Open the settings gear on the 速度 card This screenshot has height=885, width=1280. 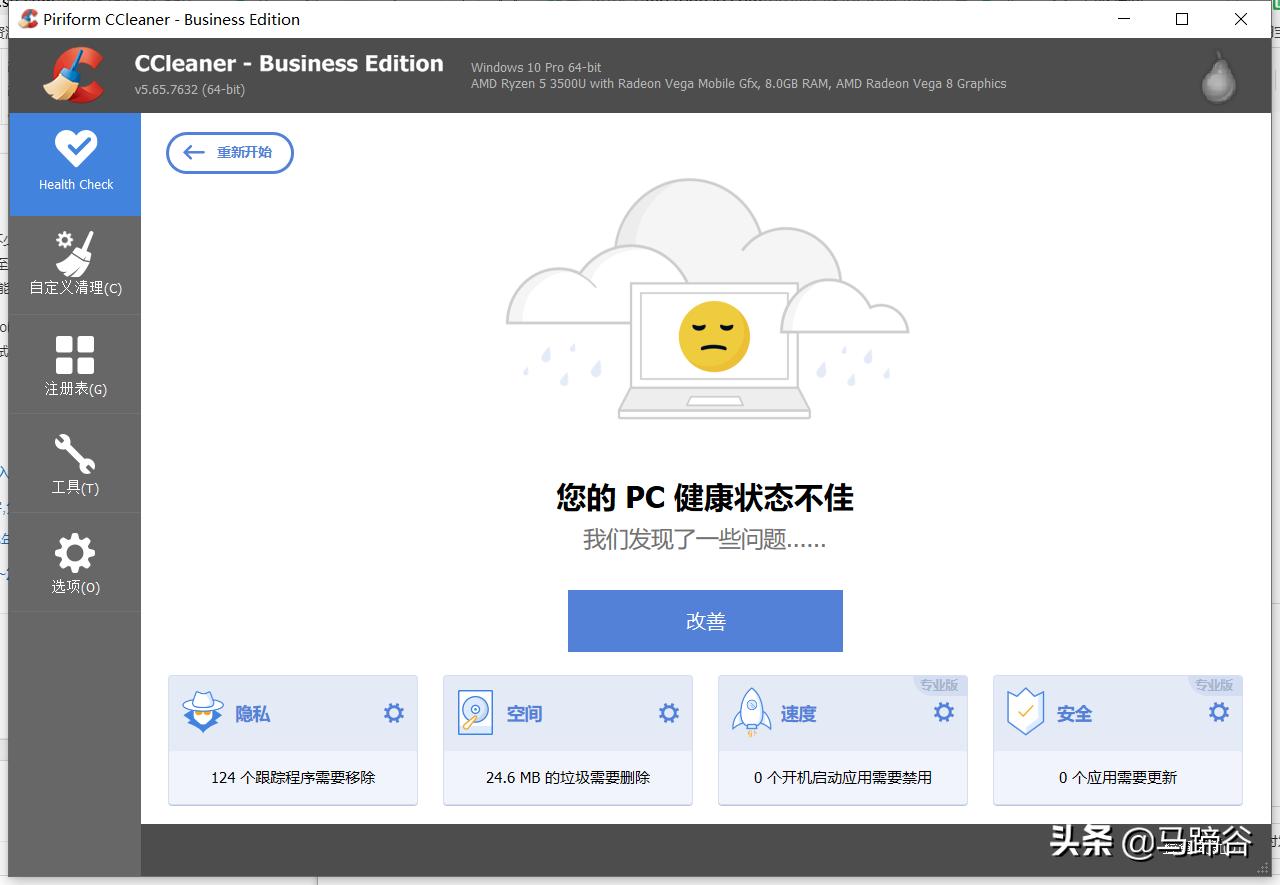tap(942, 712)
